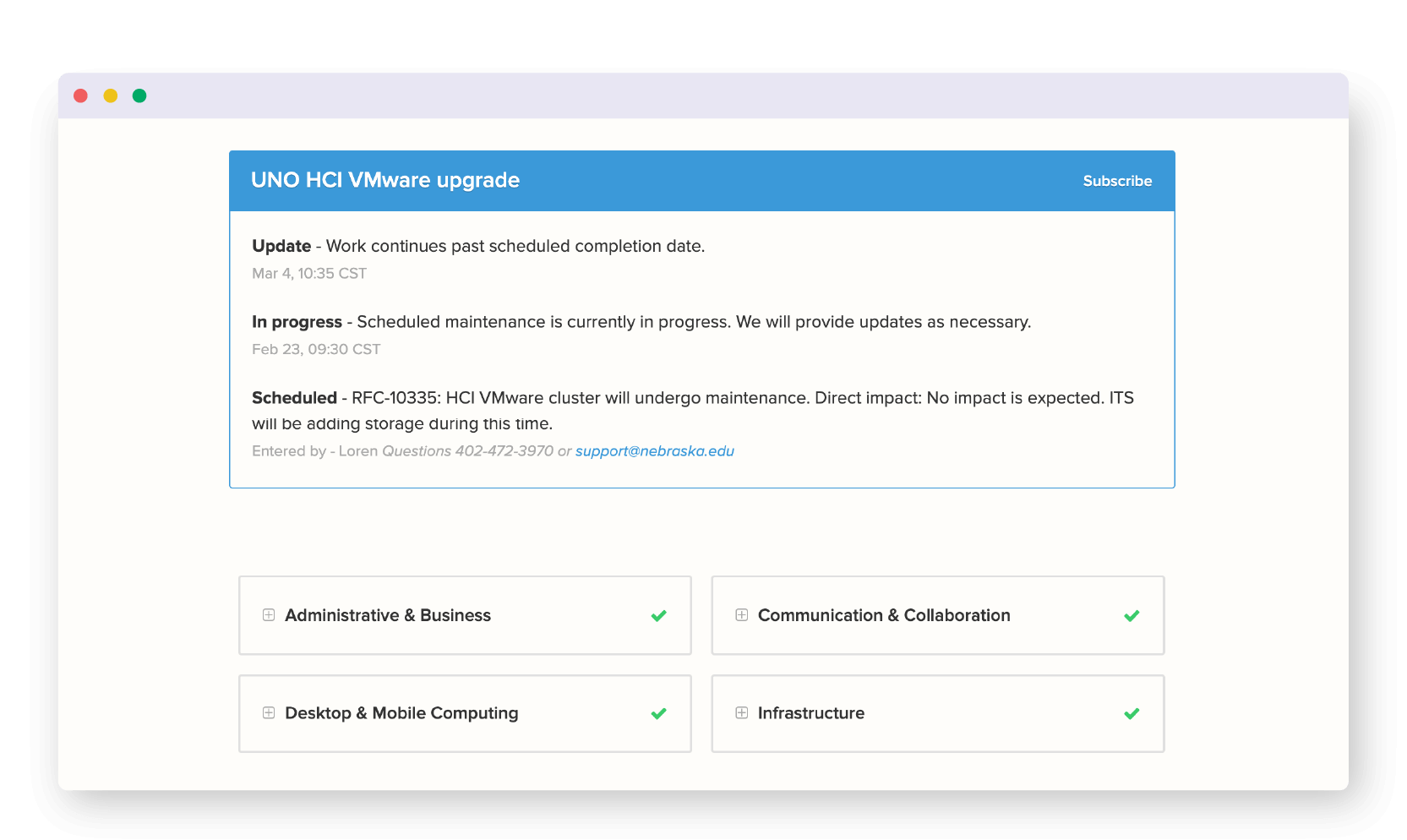Expand the Infrastructure group plus icon
Image resolution: width=1407 pixels, height=840 pixels.
tap(741, 713)
